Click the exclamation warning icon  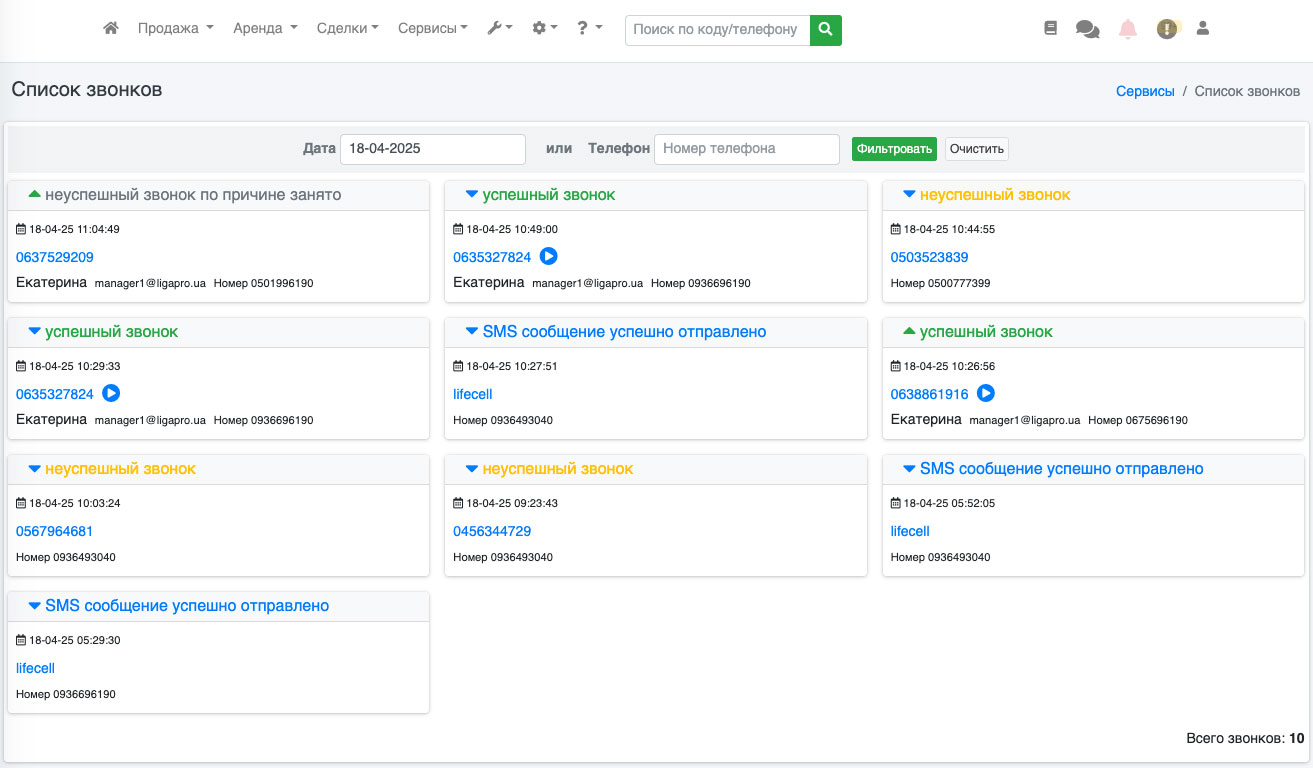pyautogui.click(x=1166, y=29)
